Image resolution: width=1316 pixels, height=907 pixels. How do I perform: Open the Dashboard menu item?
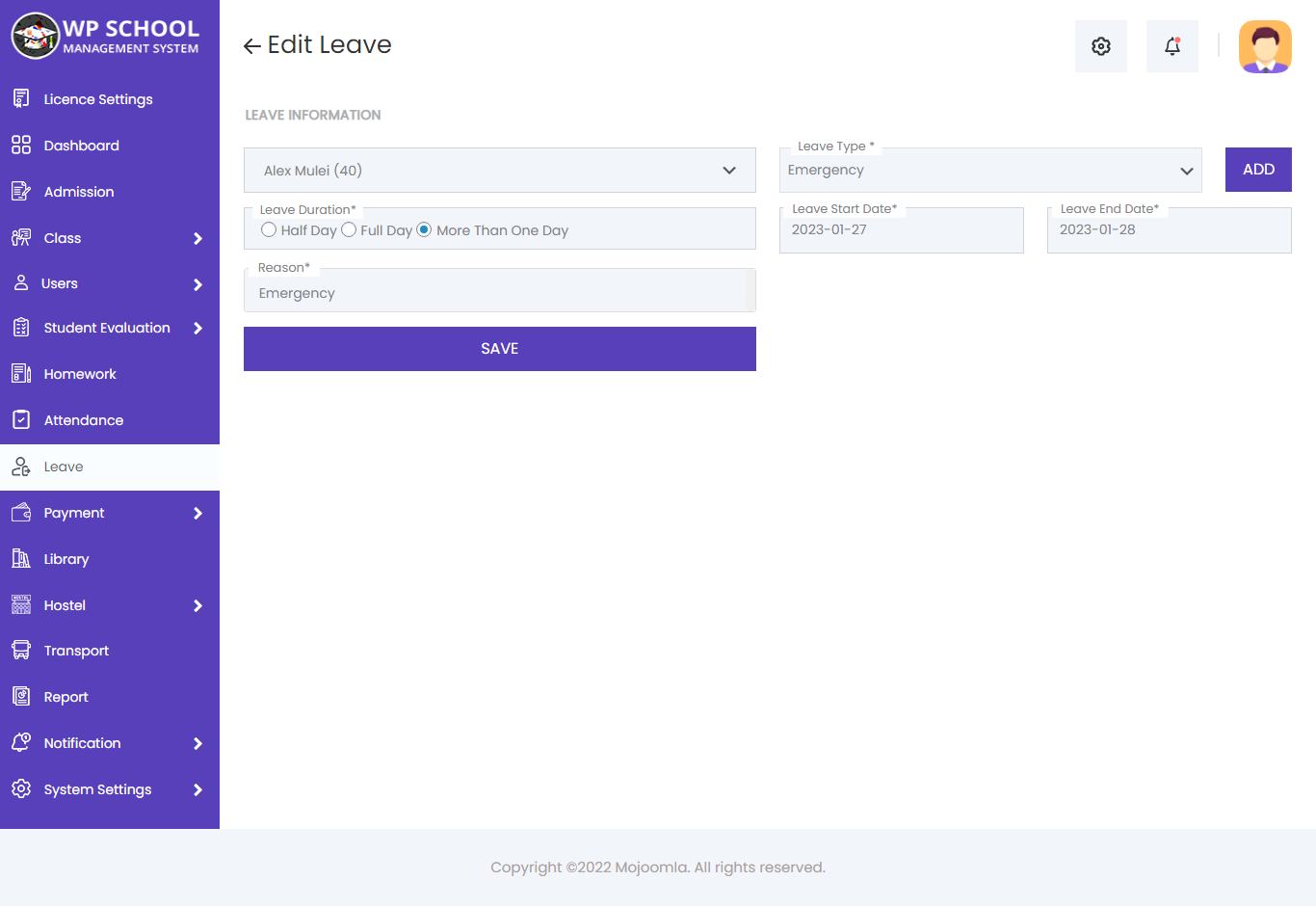110,146
